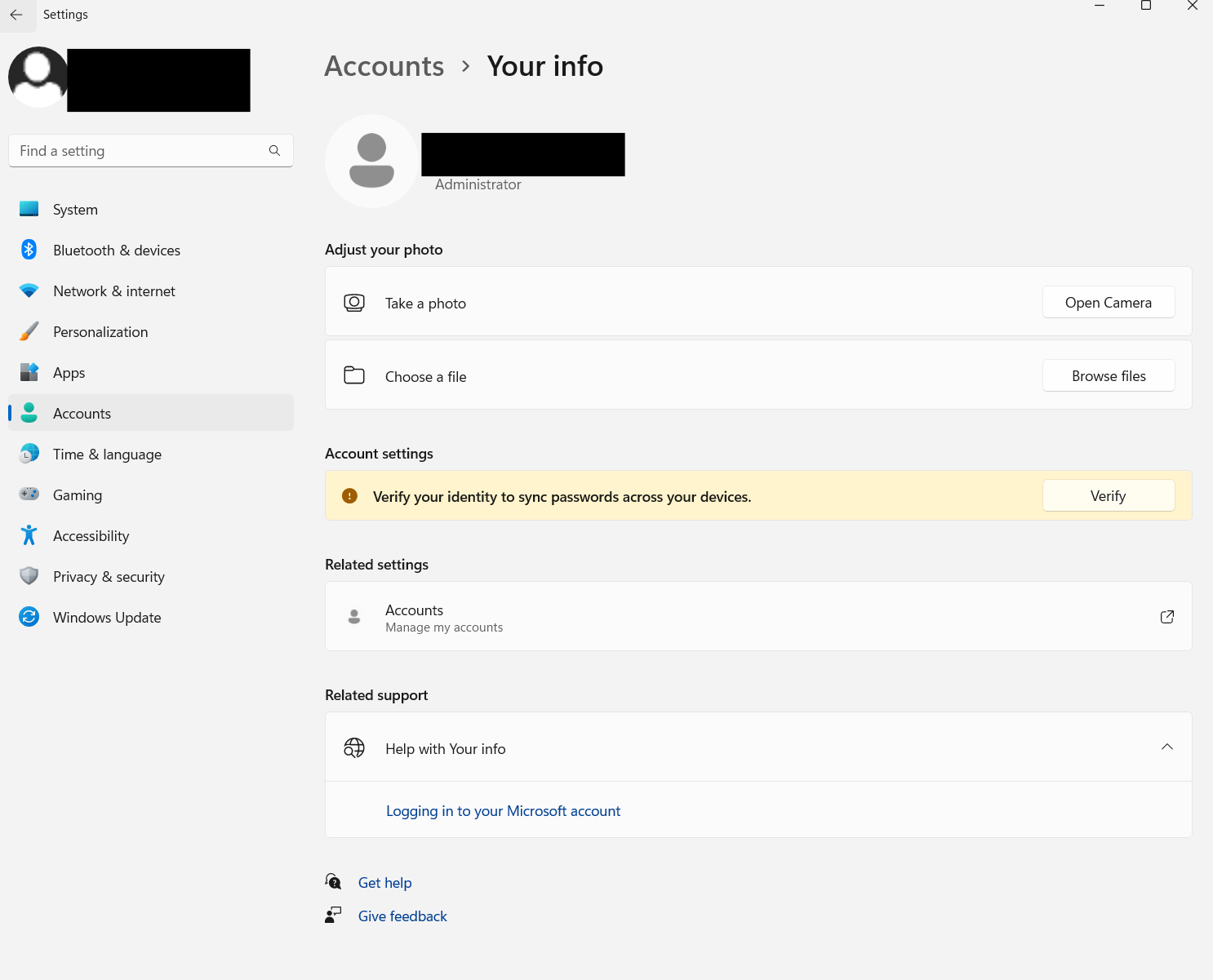The height and width of the screenshot is (980, 1213).
Task: Click the search magnifier icon
Action: [274, 151]
